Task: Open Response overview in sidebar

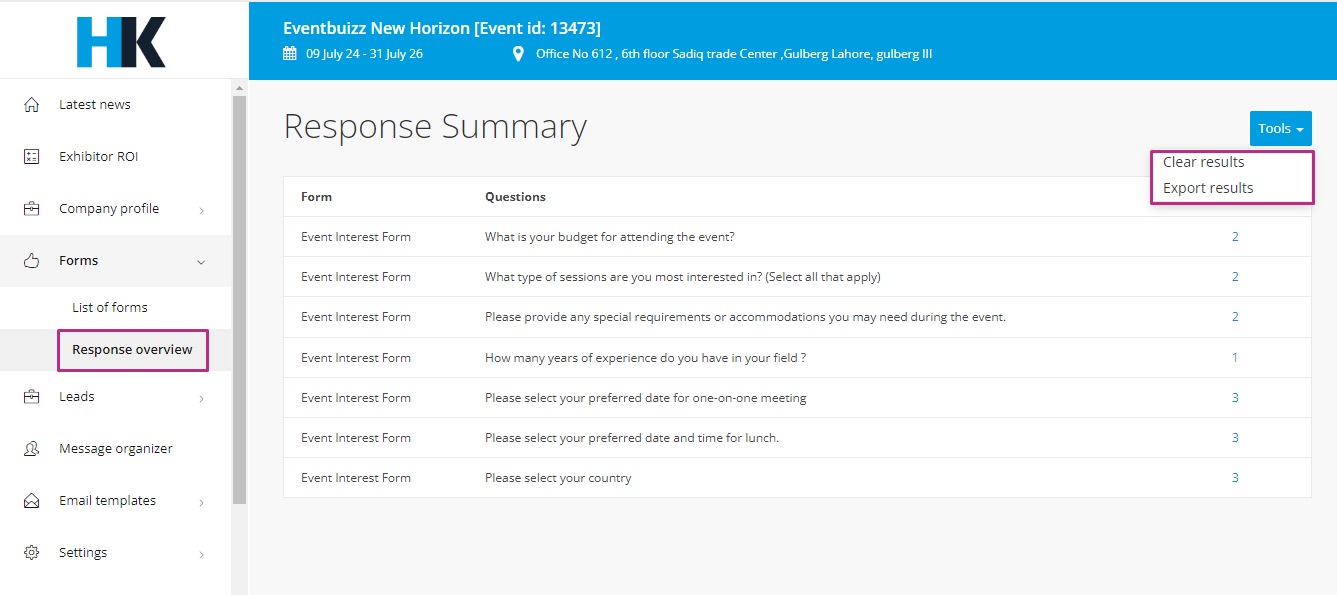Action: [x=132, y=350]
